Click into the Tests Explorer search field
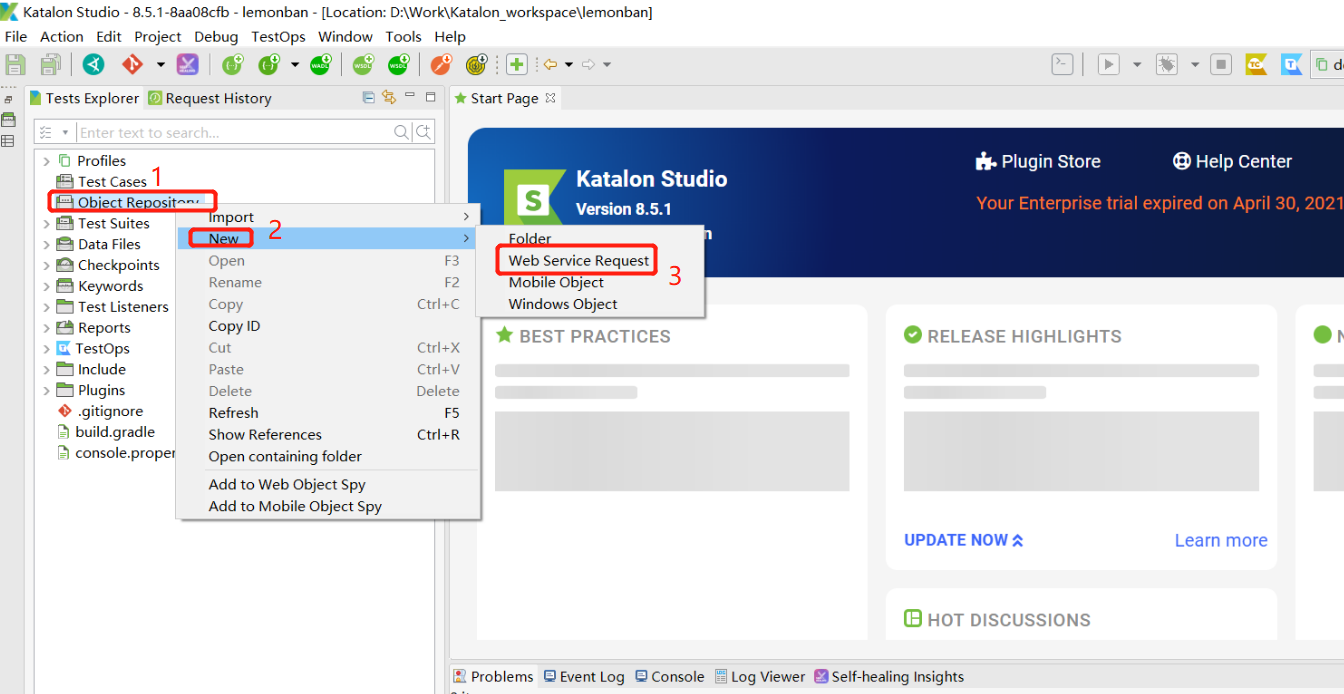 [x=235, y=132]
